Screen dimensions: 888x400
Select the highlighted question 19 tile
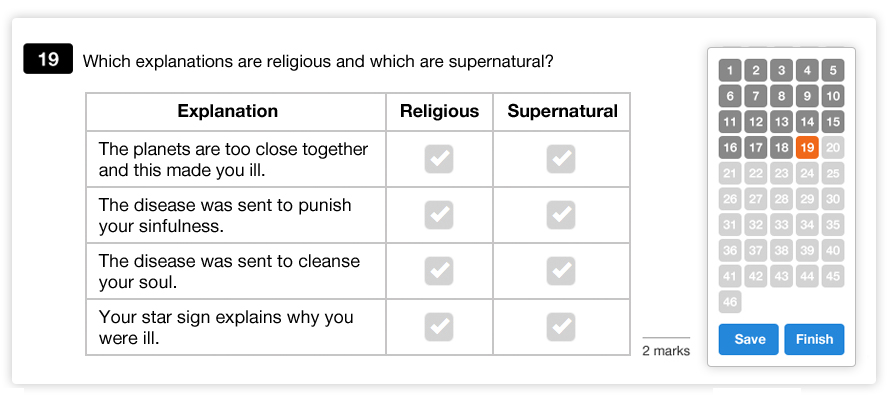click(x=807, y=147)
